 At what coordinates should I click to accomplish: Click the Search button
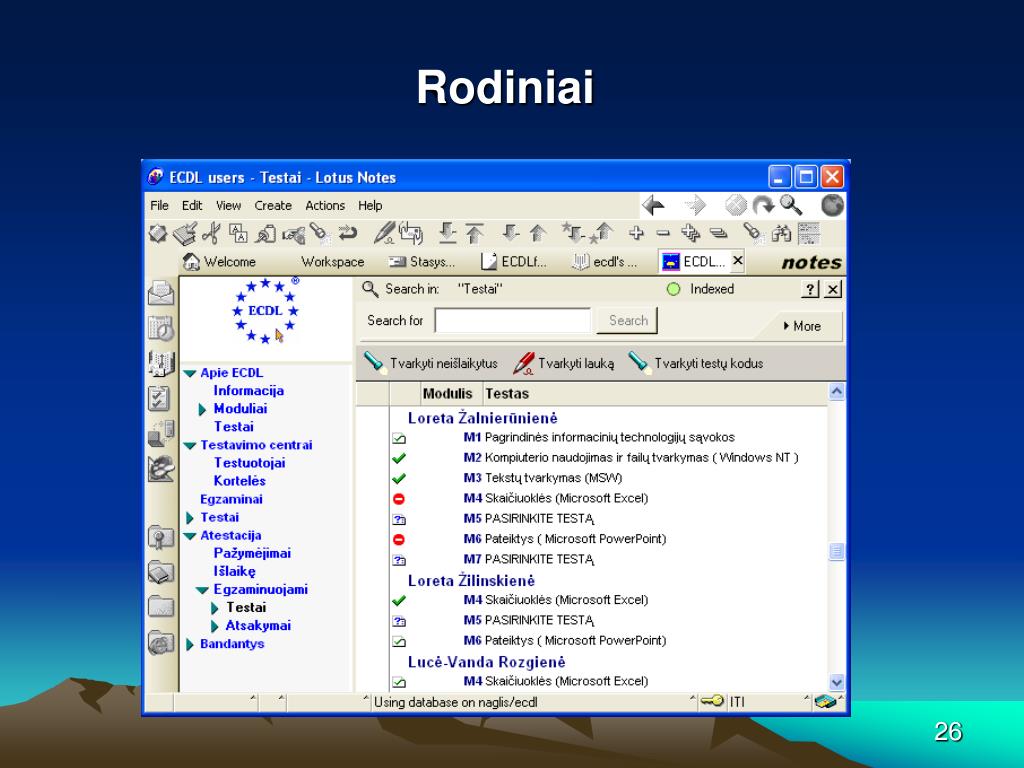coord(628,321)
